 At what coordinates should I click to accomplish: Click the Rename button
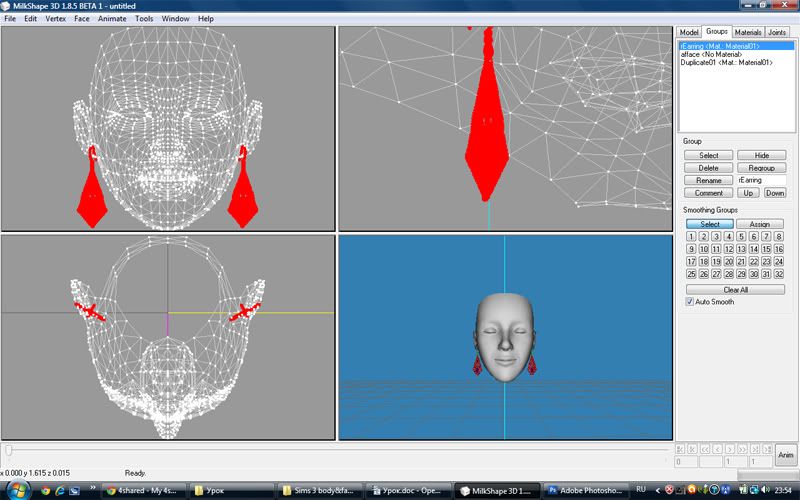(x=709, y=180)
